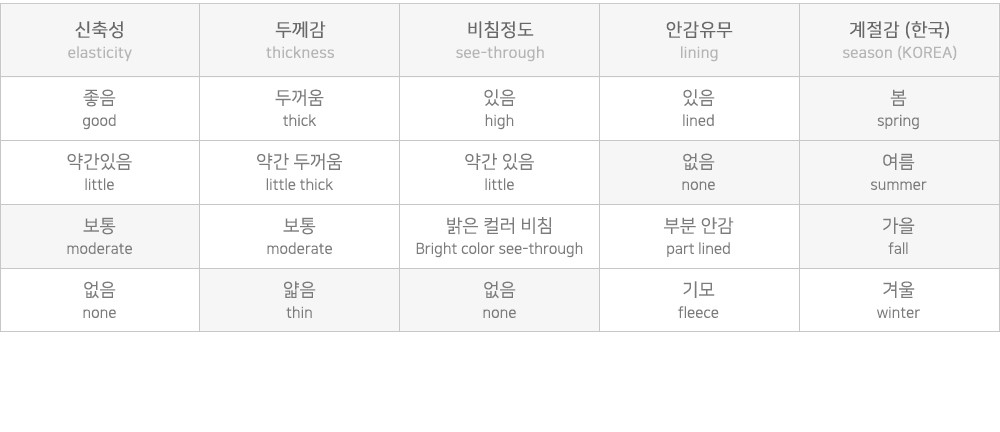The height and width of the screenshot is (432, 1000).
Task: Click the 'fleece' lining cell
Action: point(699,300)
